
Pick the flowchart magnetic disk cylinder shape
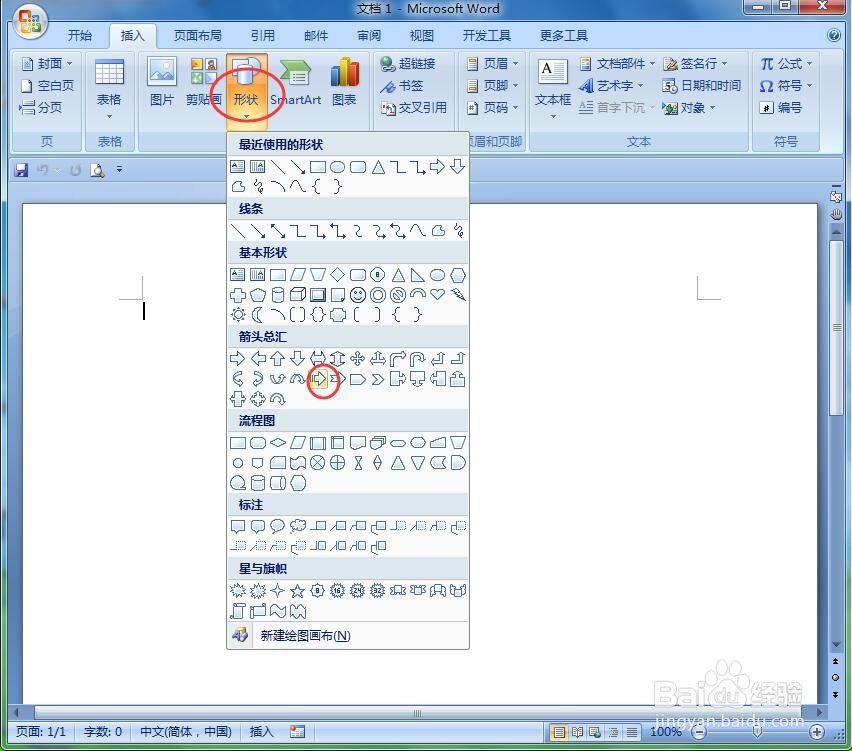point(258,483)
